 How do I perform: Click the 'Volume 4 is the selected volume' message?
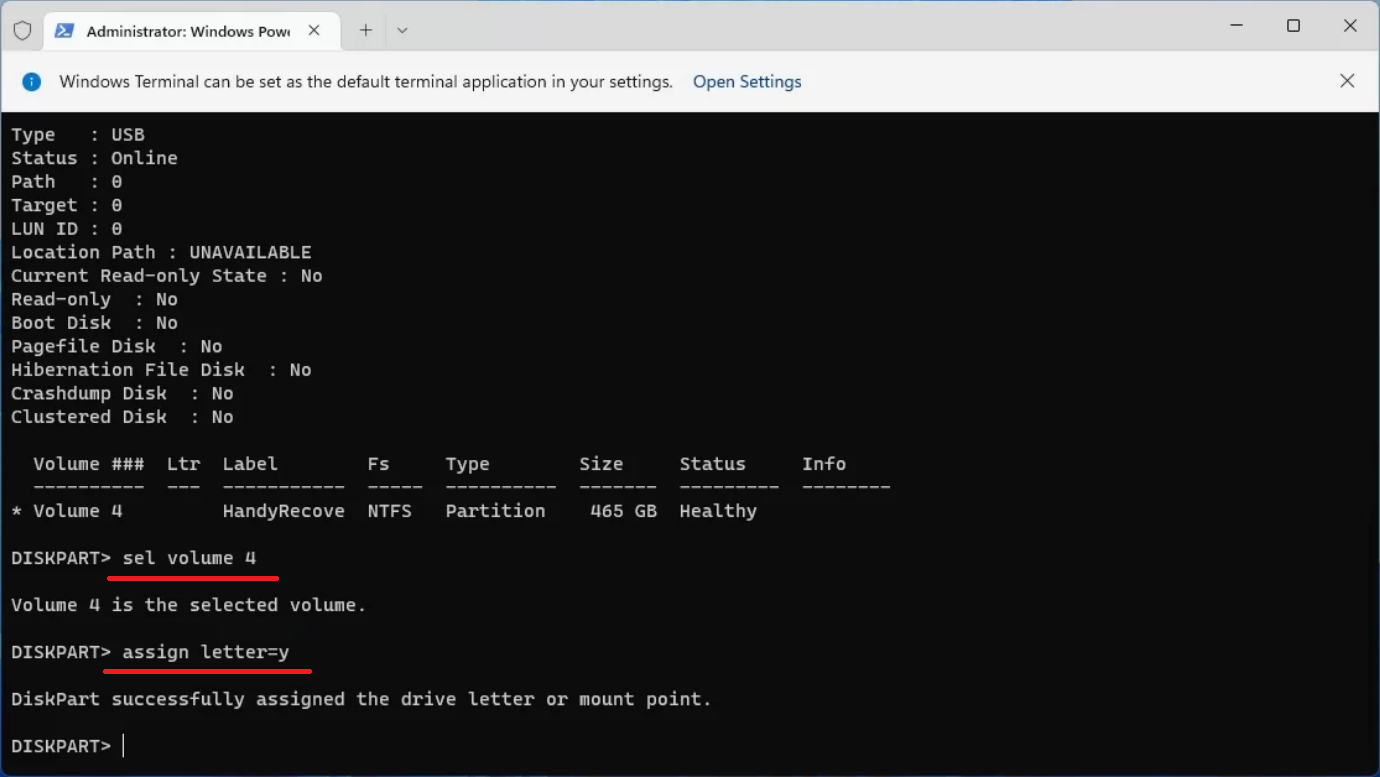pos(188,605)
